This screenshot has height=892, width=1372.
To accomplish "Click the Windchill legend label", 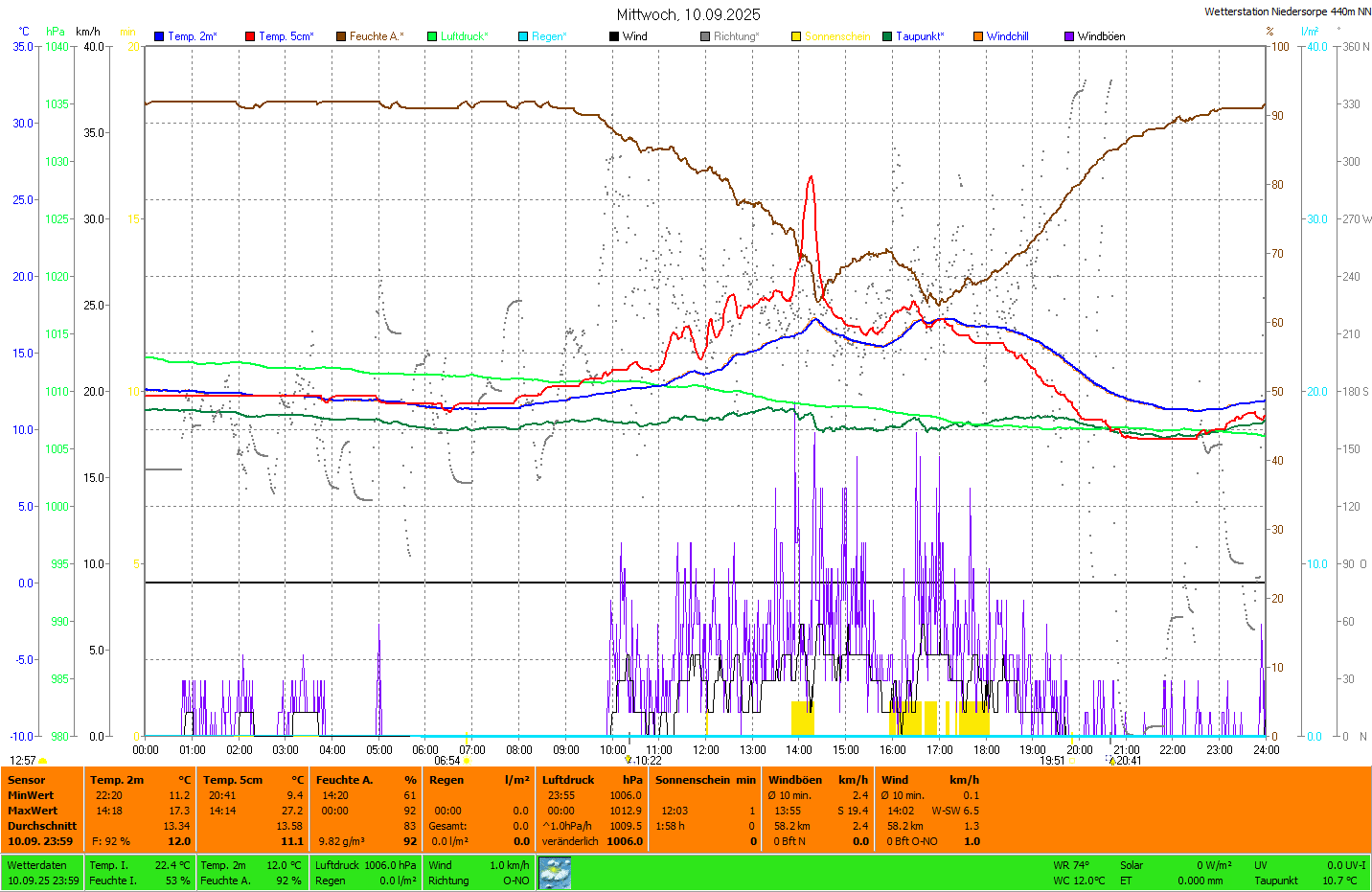I will [x=1007, y=36].
